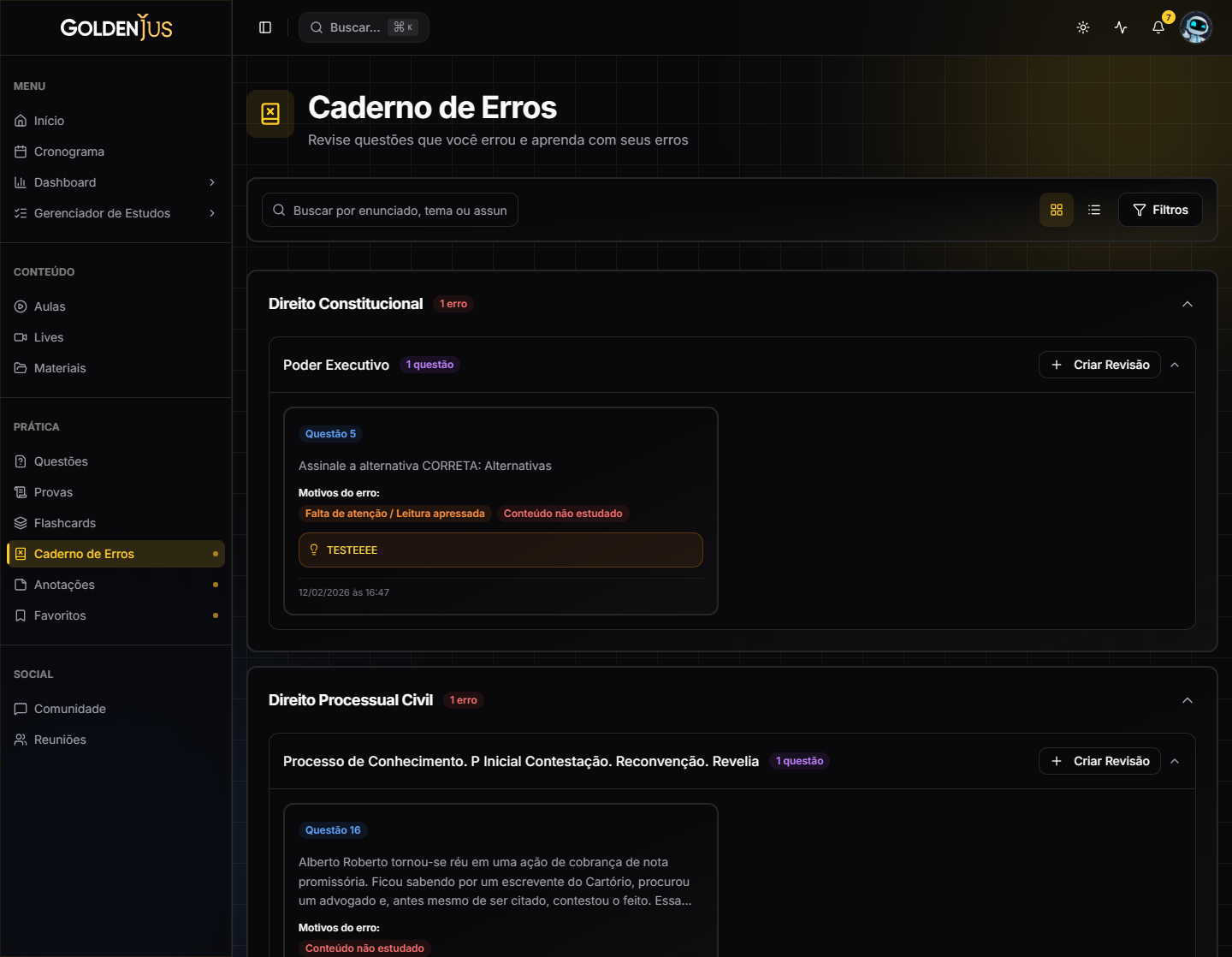Click the Anotações note icon
The height and width of the screenshot is (957, 1232).
point(21,585)
